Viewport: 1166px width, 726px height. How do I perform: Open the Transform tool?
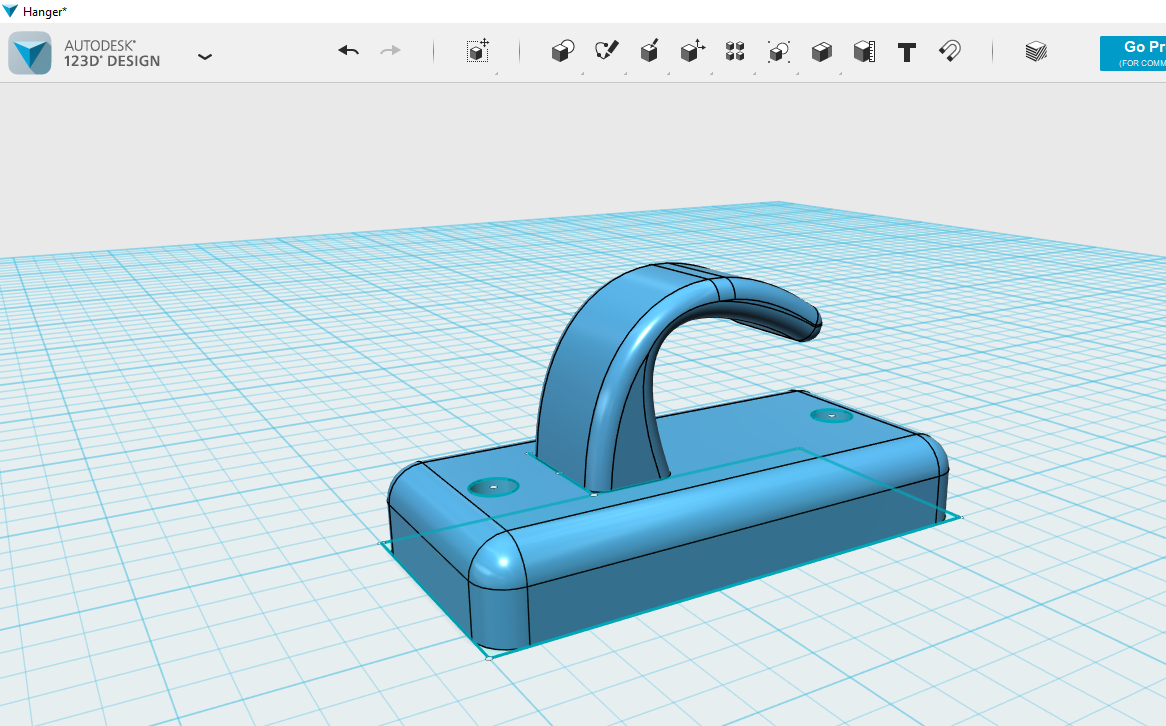click(477, 51)
